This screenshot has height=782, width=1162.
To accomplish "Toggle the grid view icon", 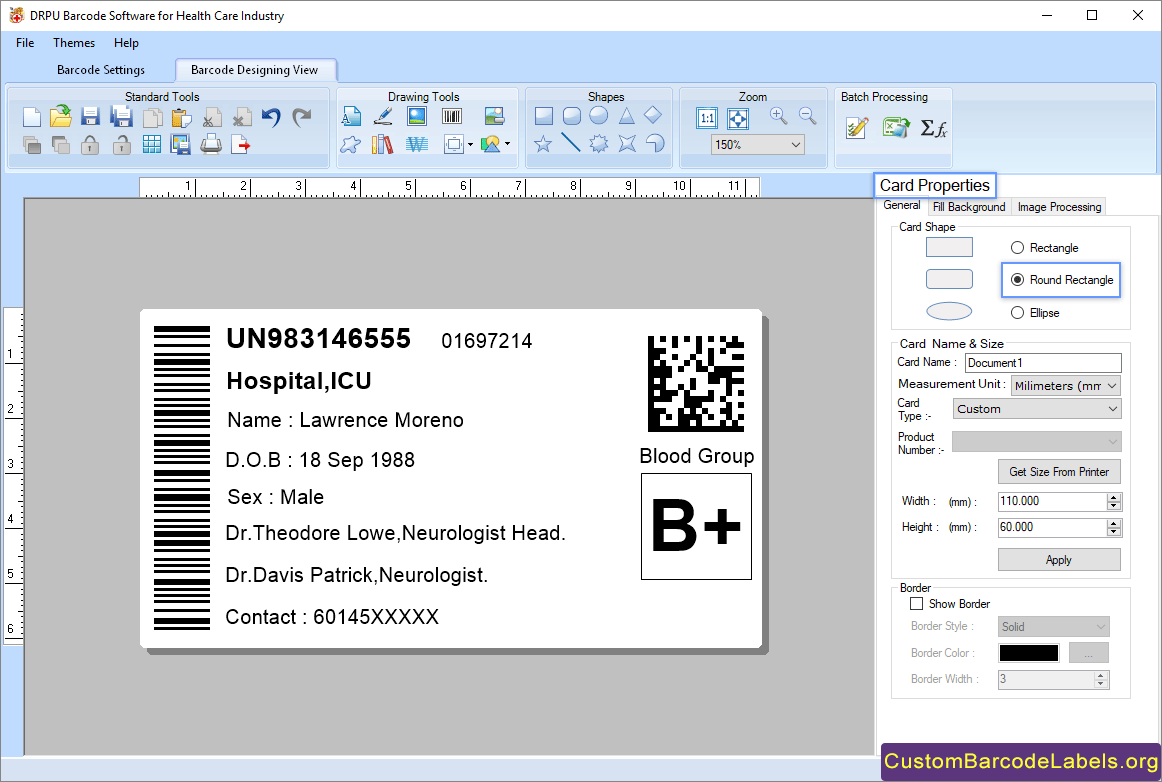I will 151,145.
